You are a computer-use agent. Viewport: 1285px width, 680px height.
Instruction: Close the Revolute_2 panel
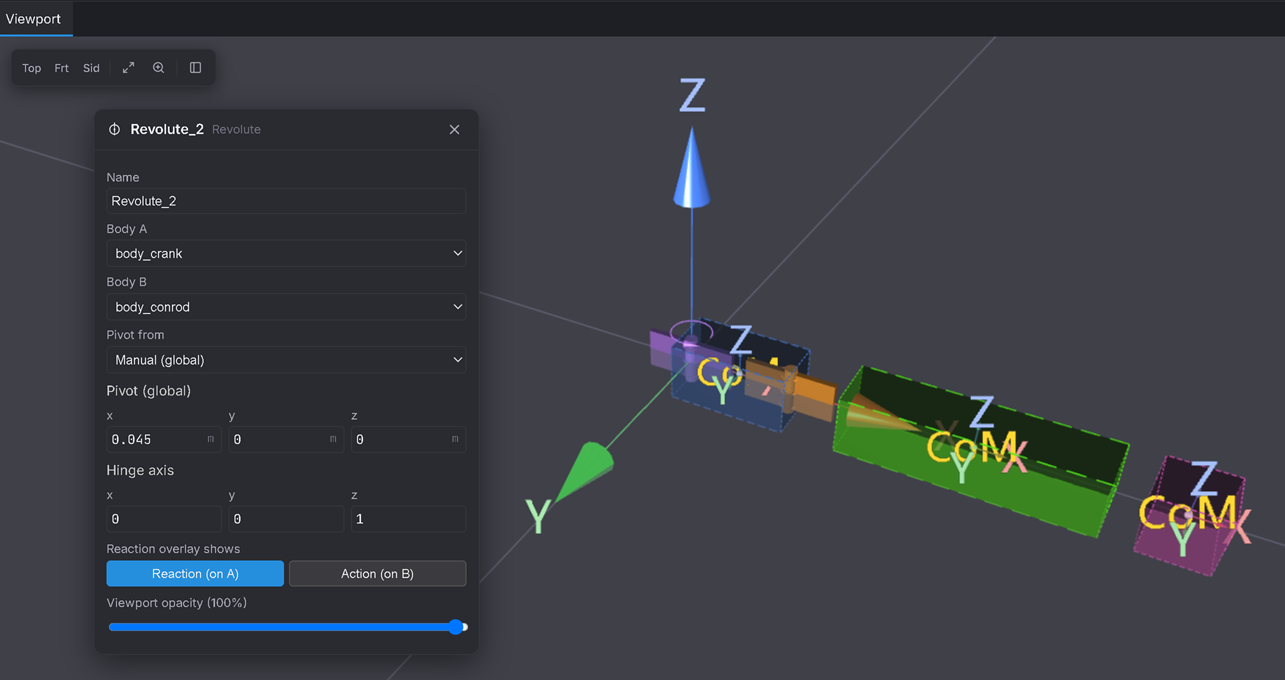[454, 130]
